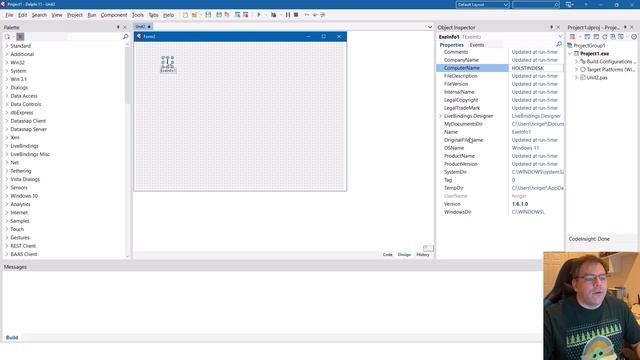Viewport: 640px width, 360px height.
Task: Click the Save All toolbar icon
Action: coord(219,15)
